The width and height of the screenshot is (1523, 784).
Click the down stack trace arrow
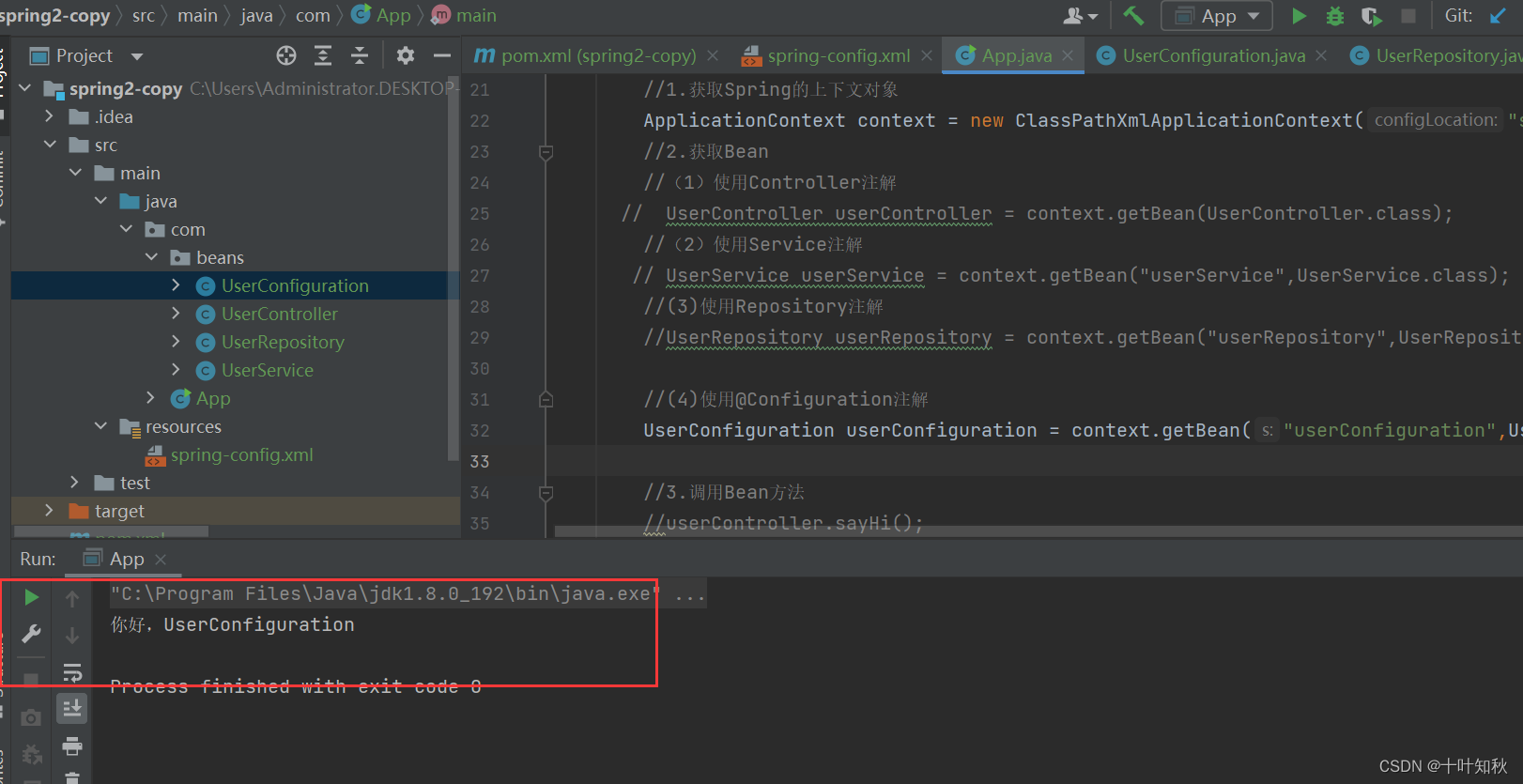(x=72, y=635)
